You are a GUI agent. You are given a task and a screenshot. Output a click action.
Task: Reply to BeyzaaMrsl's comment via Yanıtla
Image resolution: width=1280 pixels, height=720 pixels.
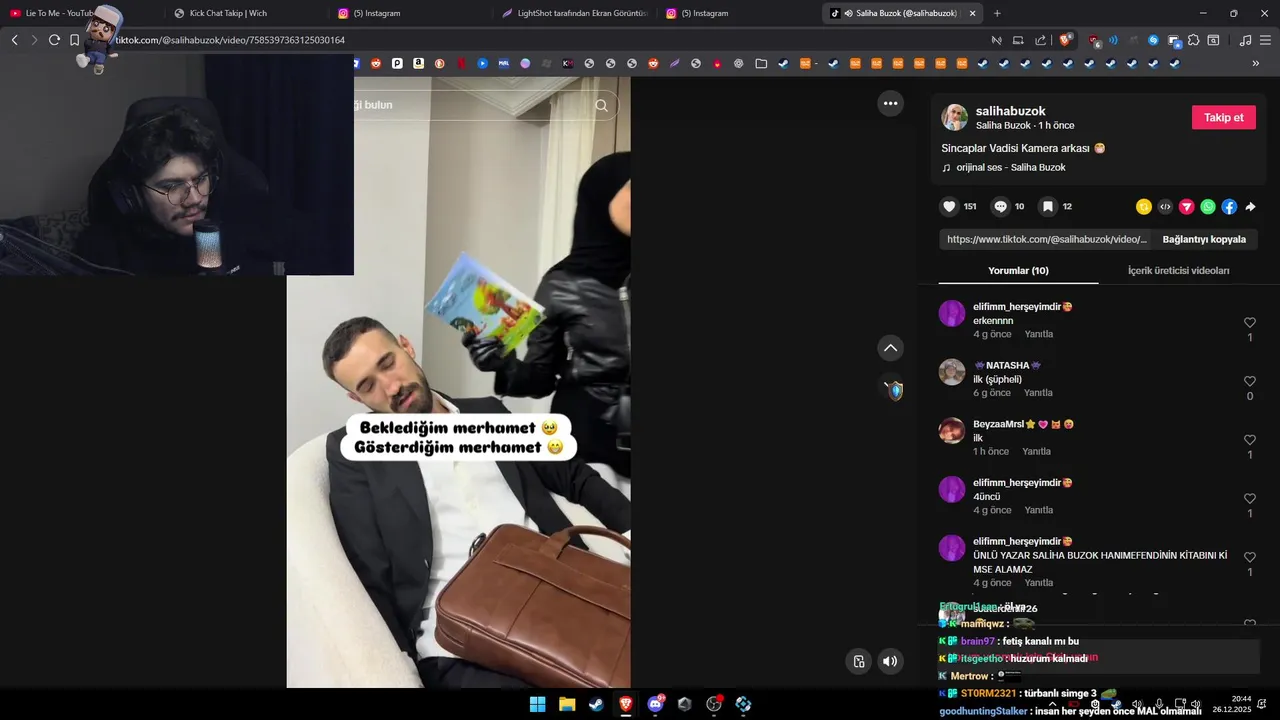coord(1036,451)
